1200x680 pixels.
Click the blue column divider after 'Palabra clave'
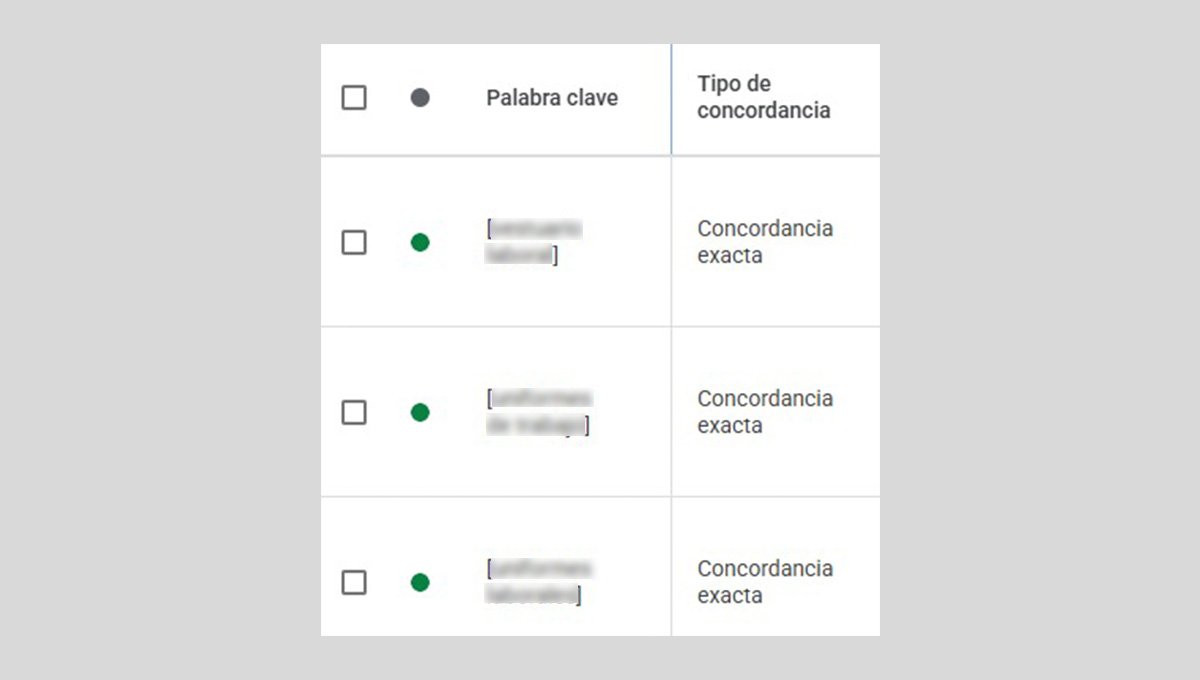671,98
